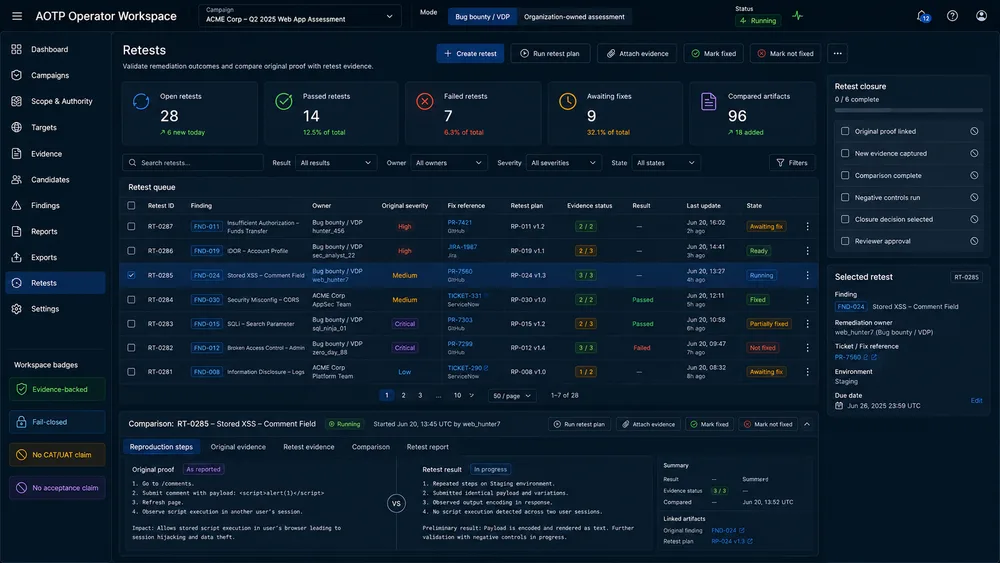Open external link icon next to PR-7560
This screenshot has height=563, width=1000.
[874, 357]
